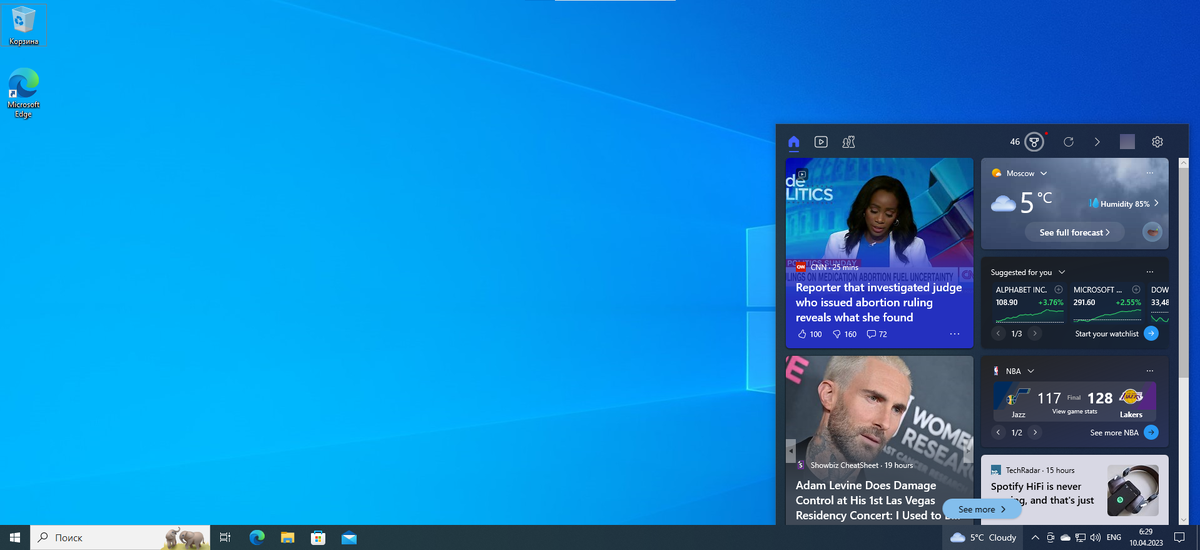
Task: Click the forward arrow next to refresh
Action: [1097, 142]
